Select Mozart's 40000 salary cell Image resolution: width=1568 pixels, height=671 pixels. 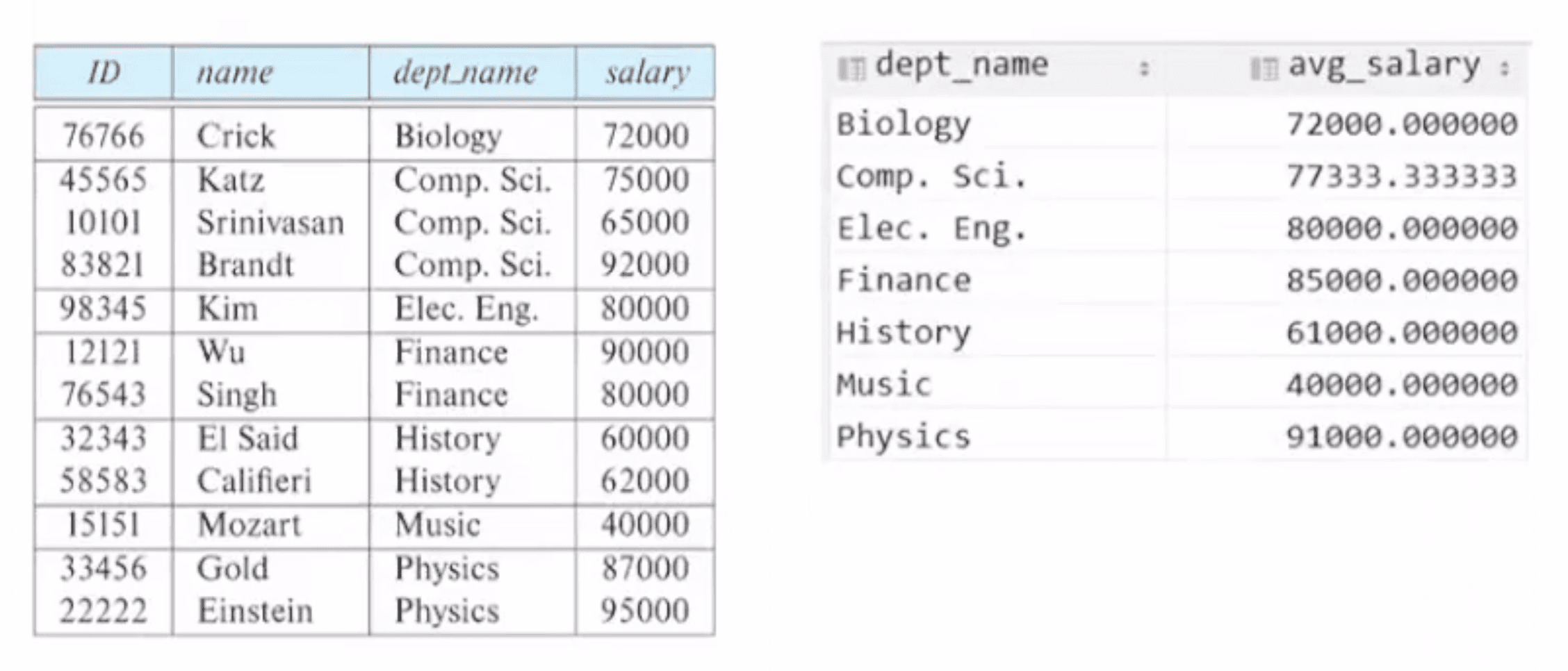tap(645, 524)
